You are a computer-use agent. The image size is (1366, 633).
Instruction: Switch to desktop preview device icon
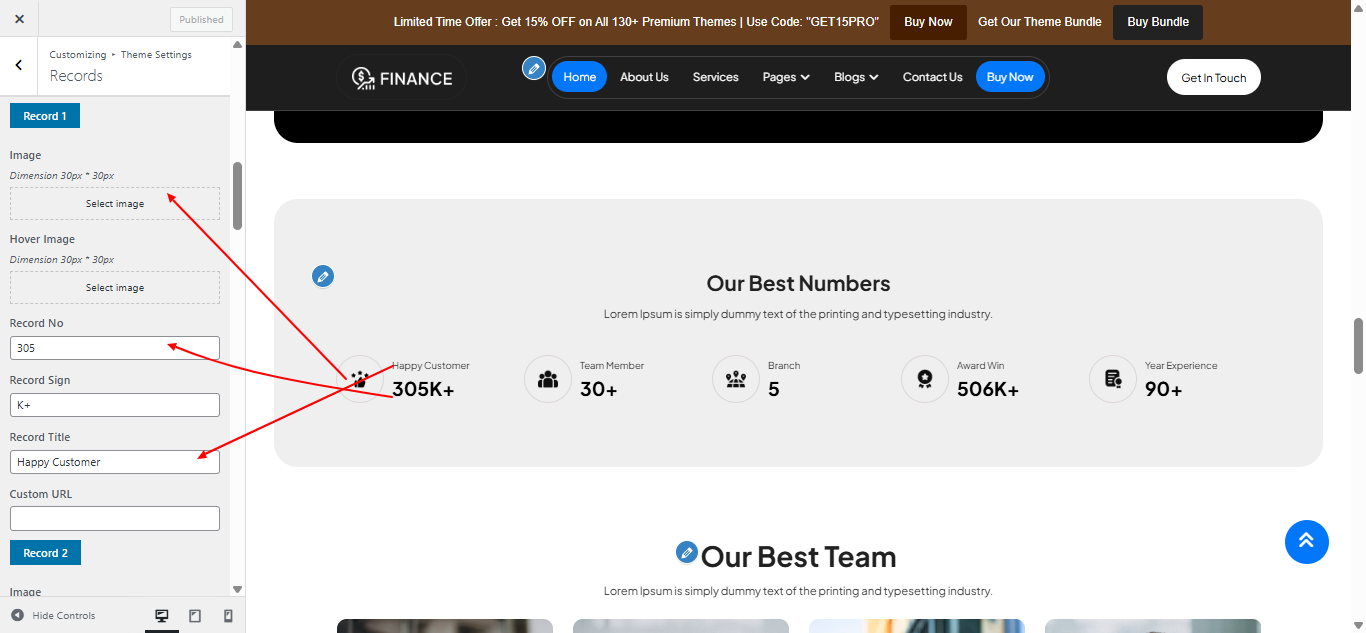pos(162,616)
